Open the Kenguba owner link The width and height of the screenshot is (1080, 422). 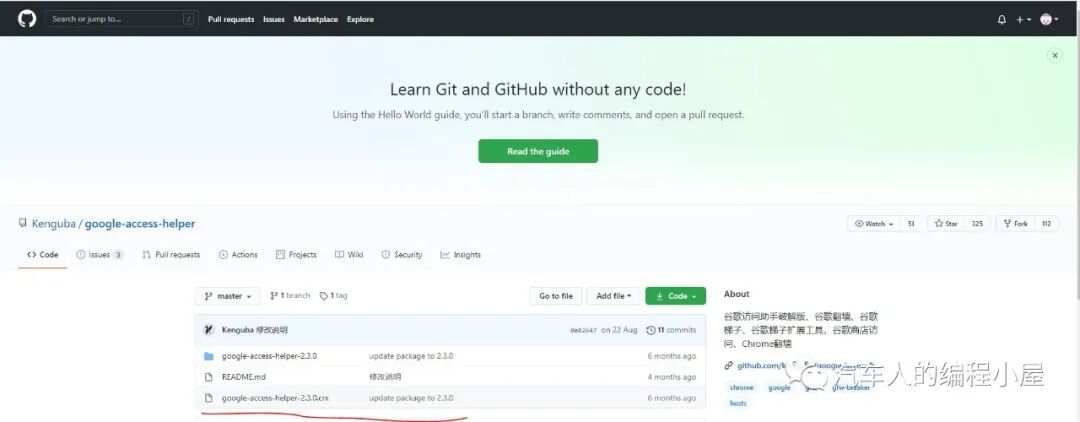pyautogui.click(x=54, y=224)
